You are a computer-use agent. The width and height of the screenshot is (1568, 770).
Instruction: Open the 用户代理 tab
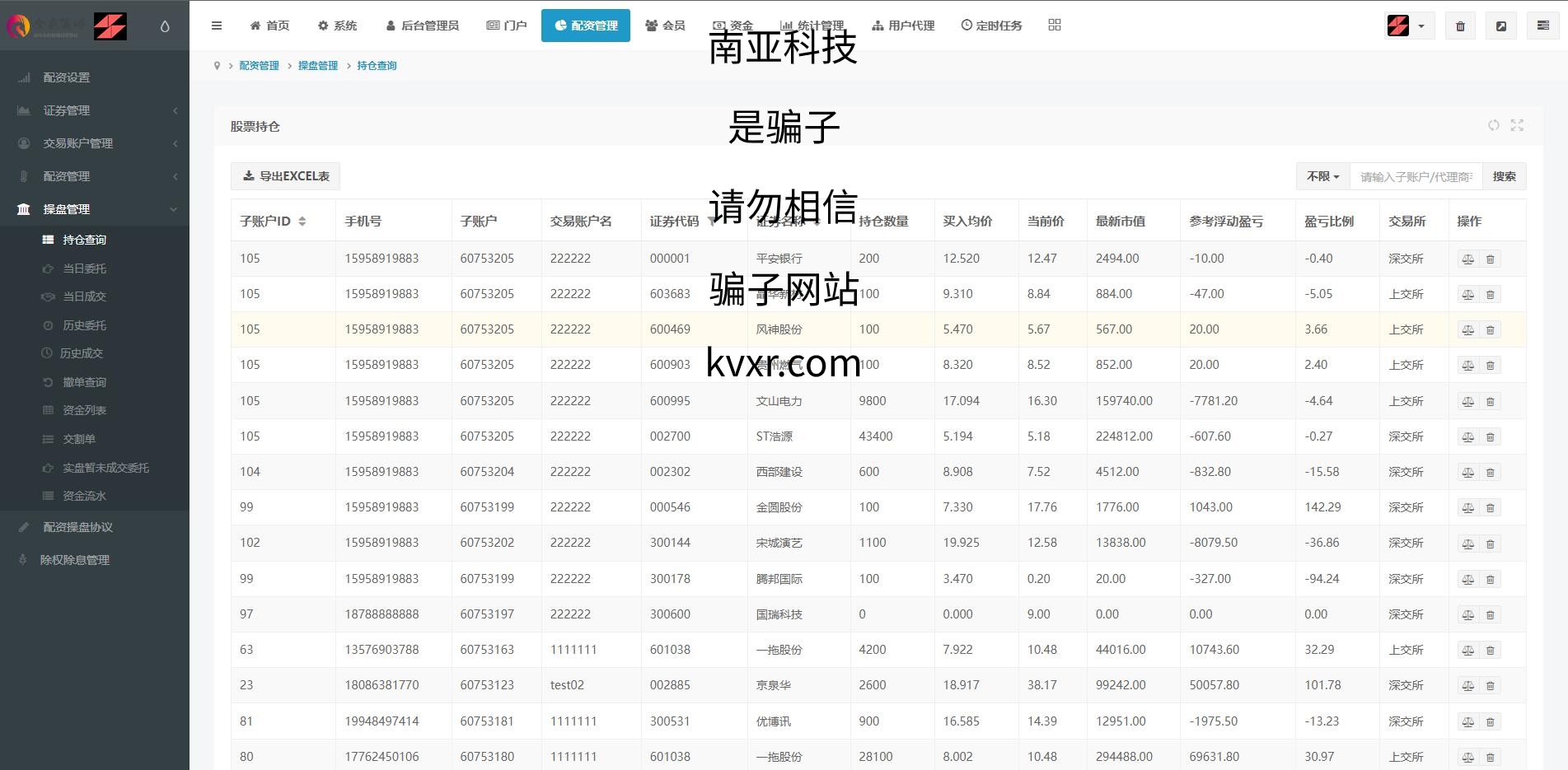(x=903, y=26)
